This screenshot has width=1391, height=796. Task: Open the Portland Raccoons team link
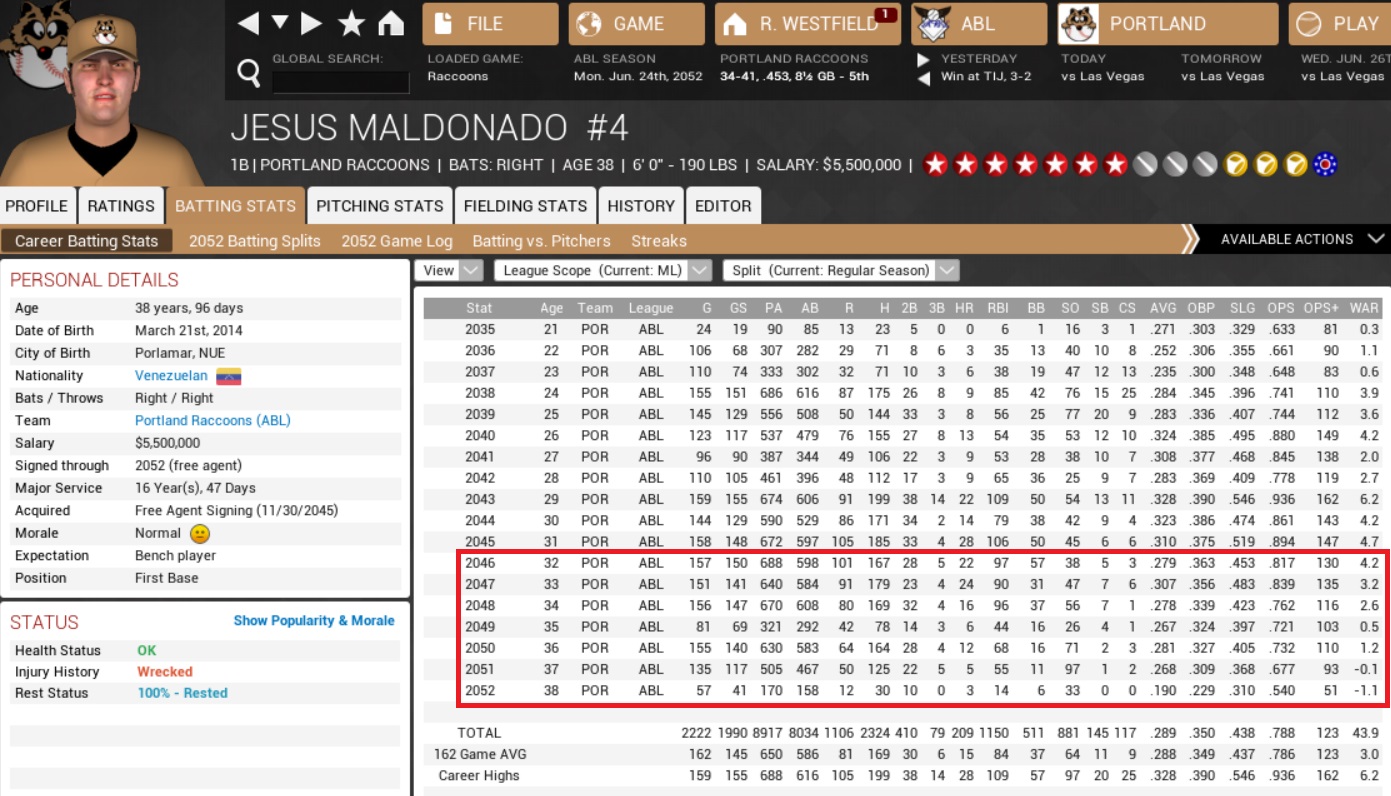coord(212,421)
